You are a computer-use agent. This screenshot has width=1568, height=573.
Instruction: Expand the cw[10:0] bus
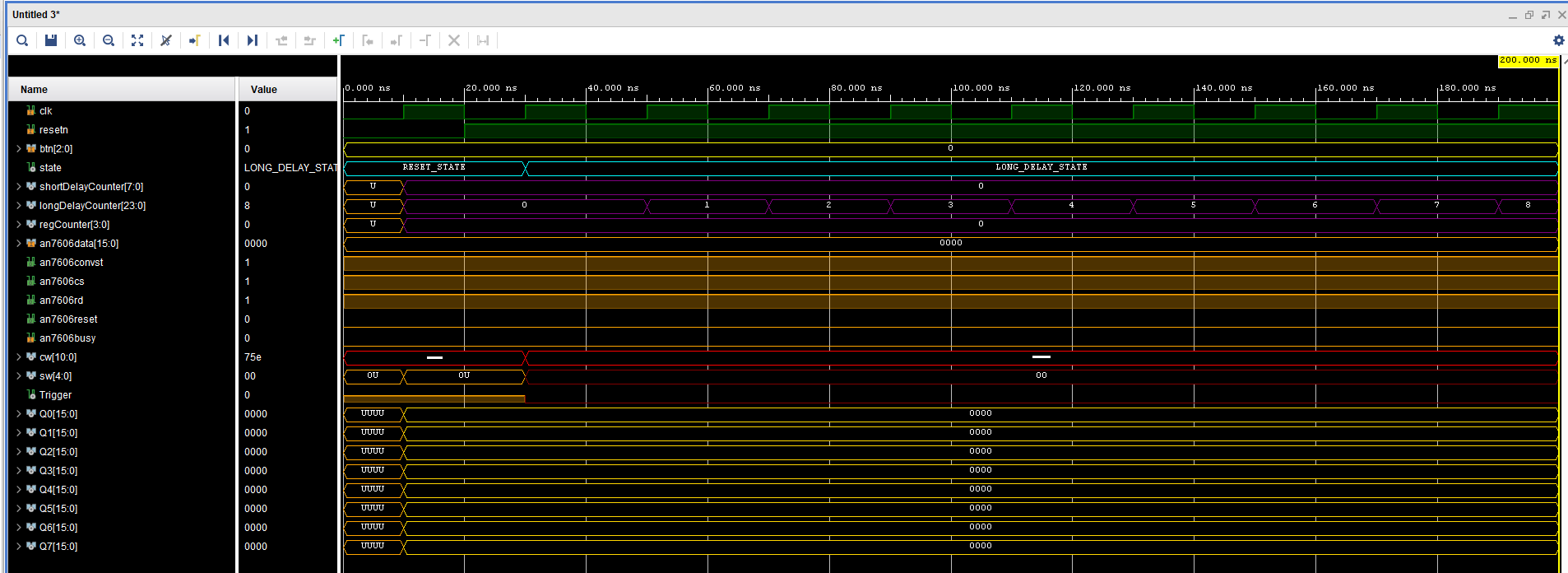(19, 357)
